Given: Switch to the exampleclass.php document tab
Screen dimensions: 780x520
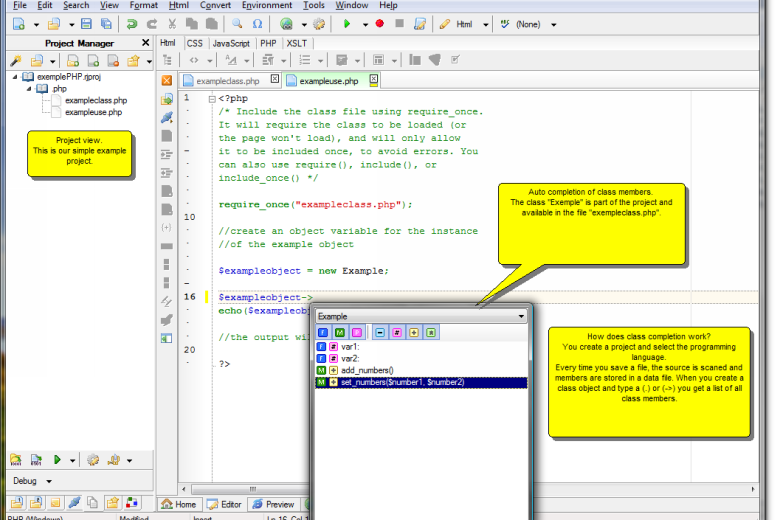Looking at the screenshot, I should 228,81.
